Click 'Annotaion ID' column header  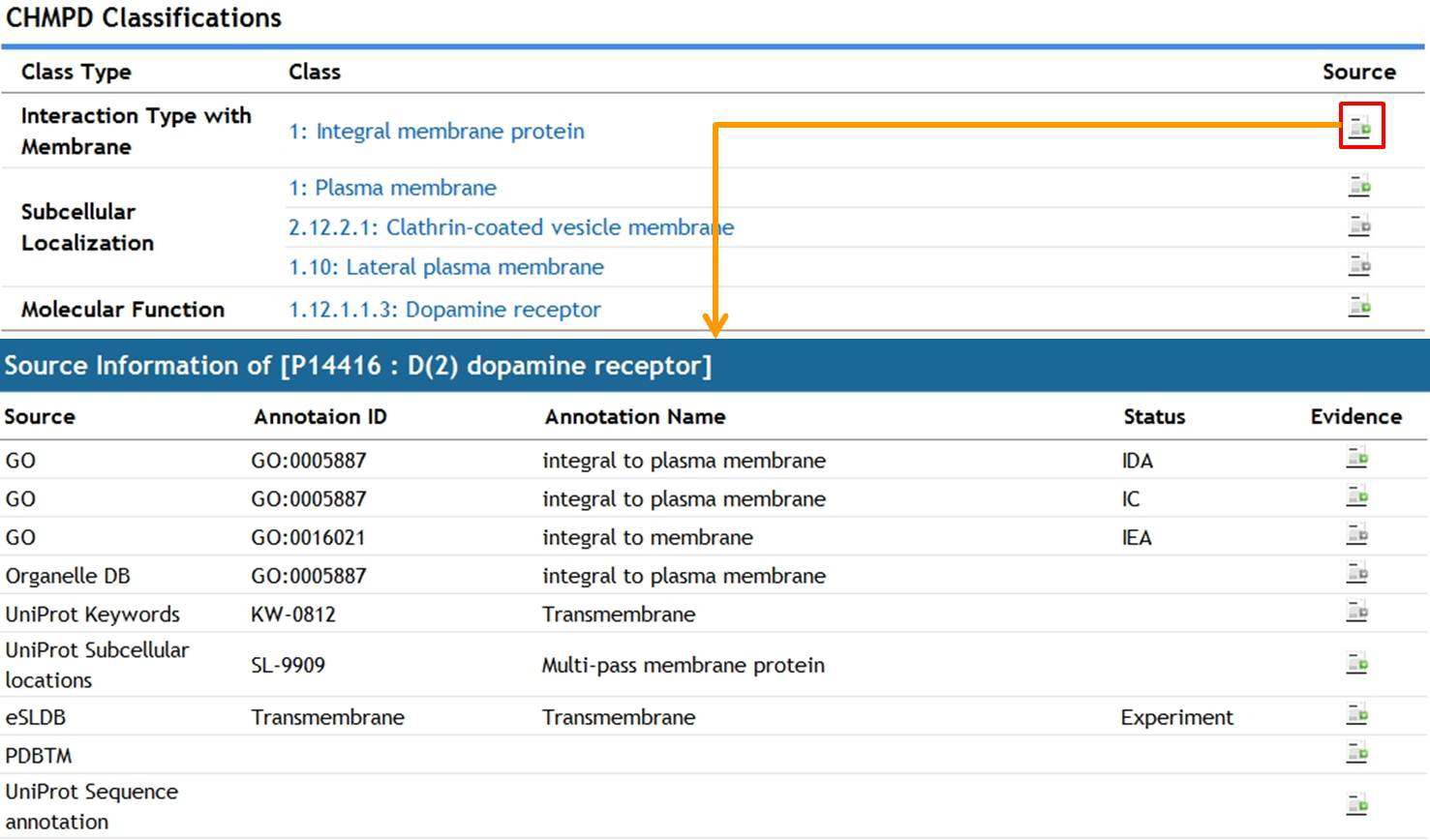(320, 416)
